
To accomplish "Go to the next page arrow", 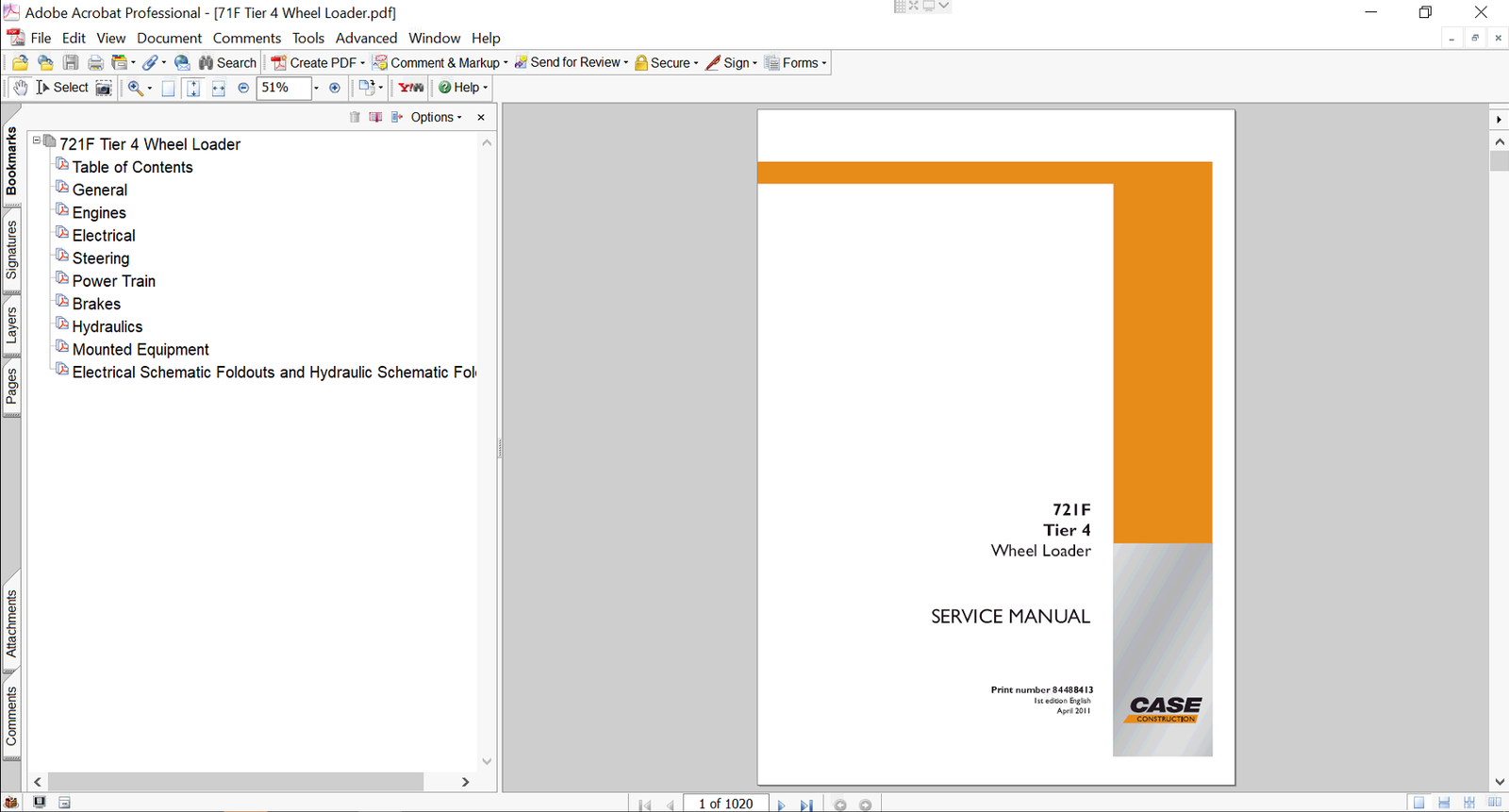I will tap(781, 804).
